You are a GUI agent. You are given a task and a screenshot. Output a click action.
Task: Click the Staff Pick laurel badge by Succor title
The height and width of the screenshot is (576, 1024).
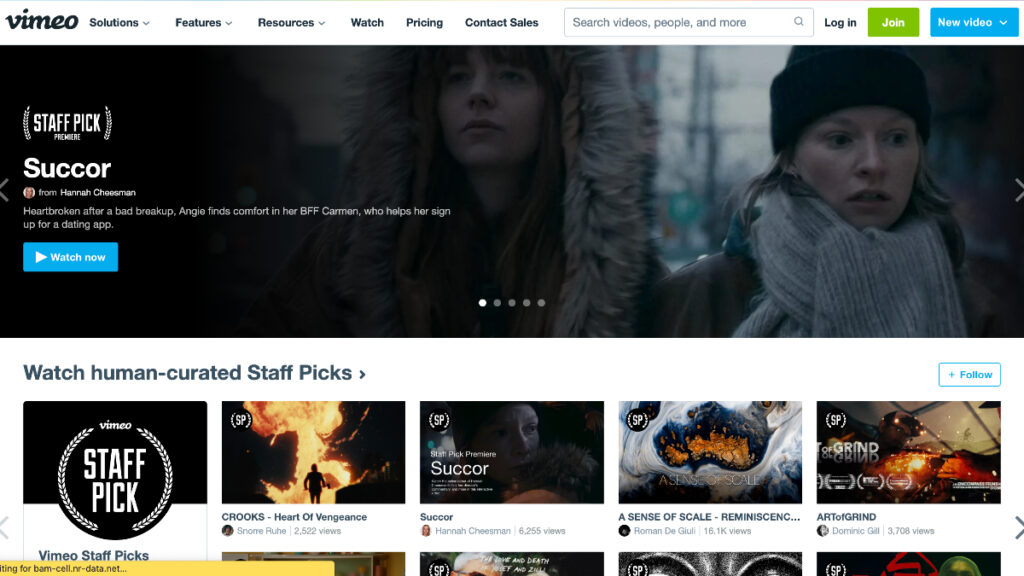[x=66, y=122]
